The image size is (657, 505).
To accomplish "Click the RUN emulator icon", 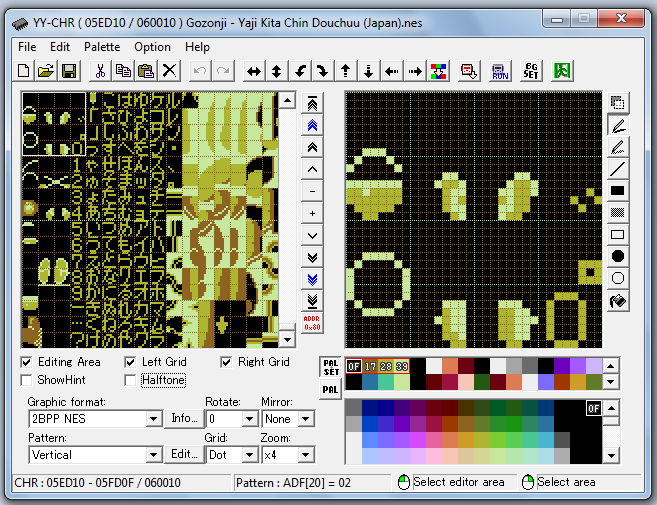I will (x=500, y=71).
